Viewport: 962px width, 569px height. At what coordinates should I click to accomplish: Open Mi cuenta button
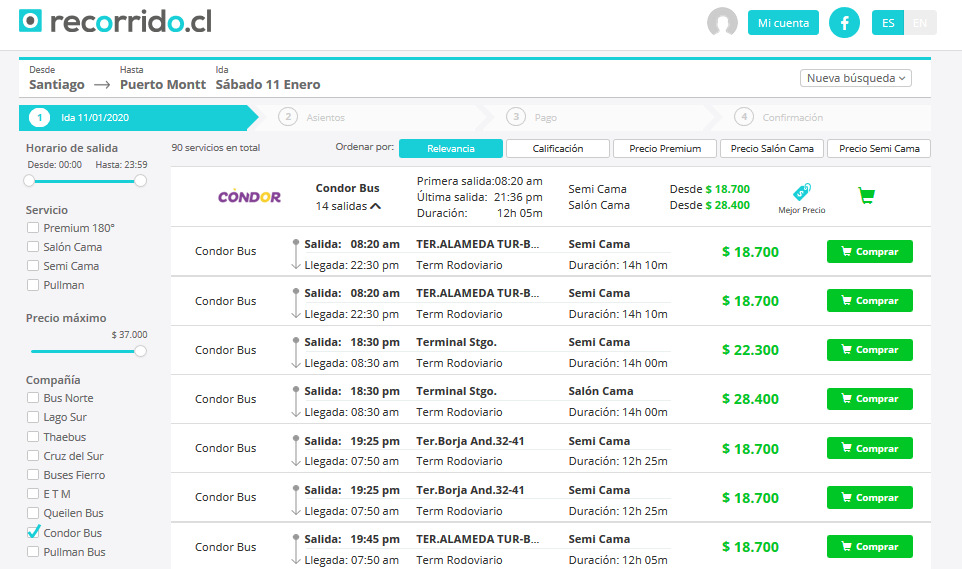(x=783, y=23)
